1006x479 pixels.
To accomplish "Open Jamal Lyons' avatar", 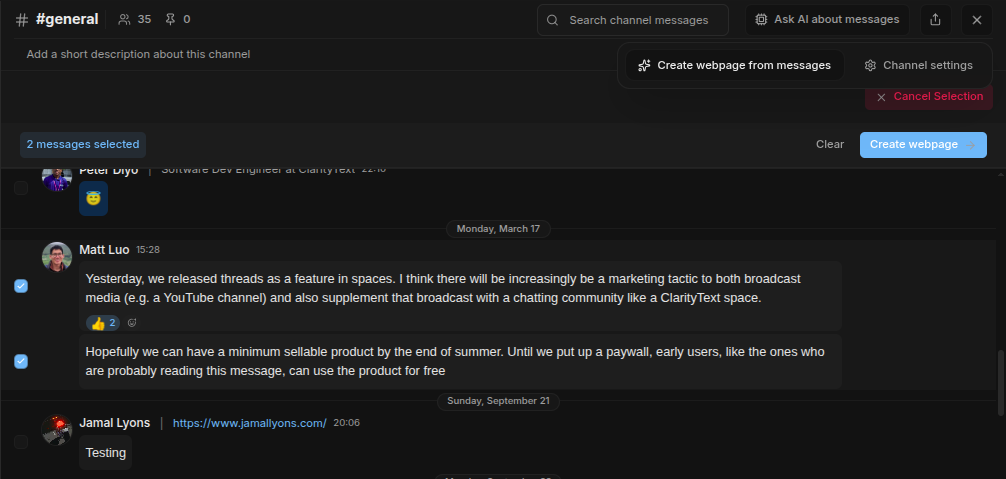I will 56,430.
